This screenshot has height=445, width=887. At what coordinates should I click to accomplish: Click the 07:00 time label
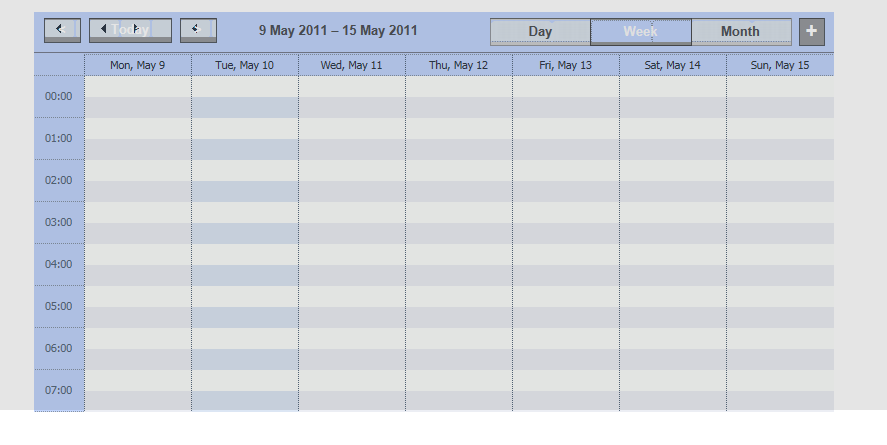tap(59, 390)
